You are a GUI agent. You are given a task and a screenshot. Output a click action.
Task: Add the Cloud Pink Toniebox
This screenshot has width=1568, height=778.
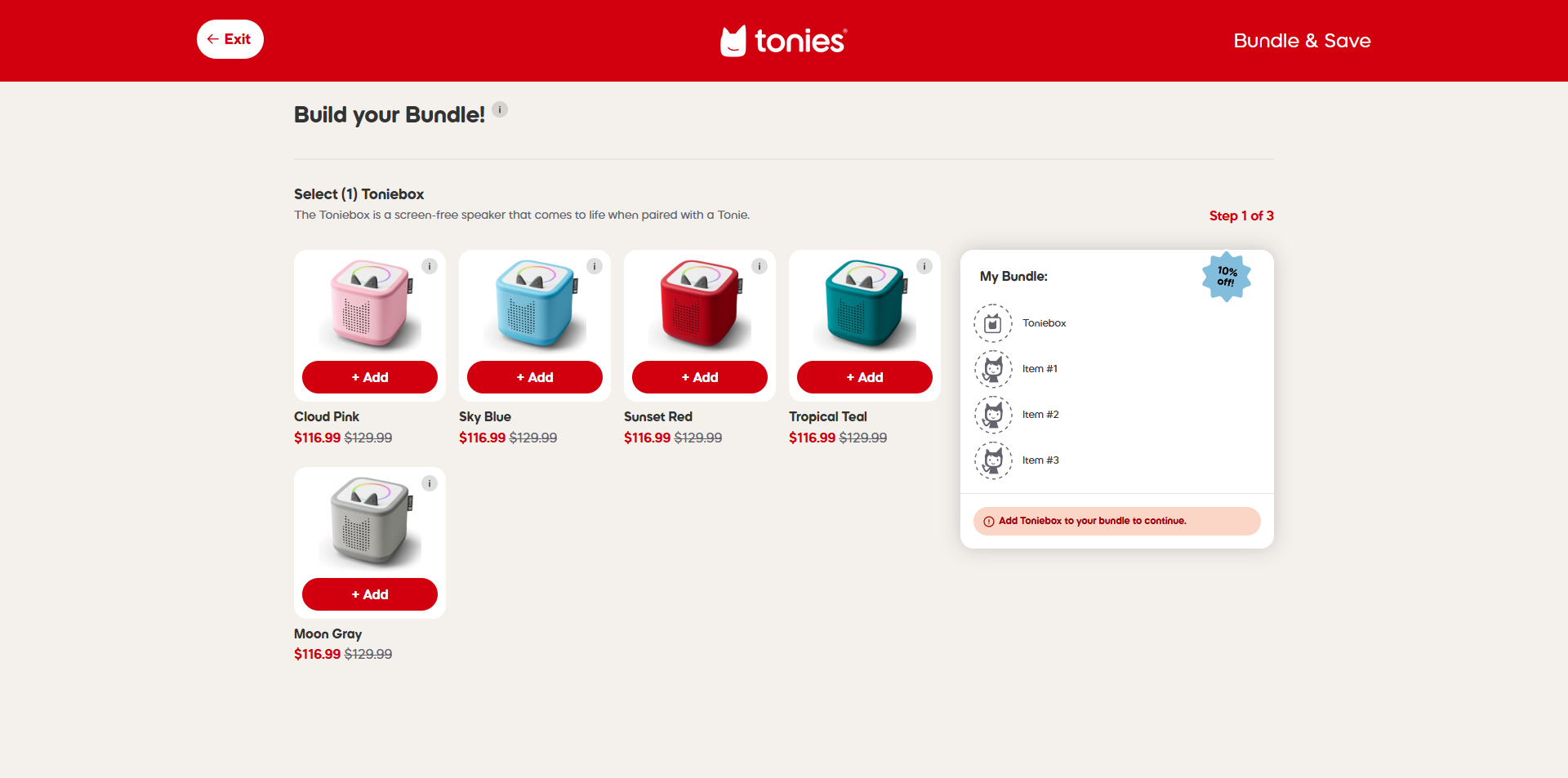pyautogui.click(x=370, y=377)
